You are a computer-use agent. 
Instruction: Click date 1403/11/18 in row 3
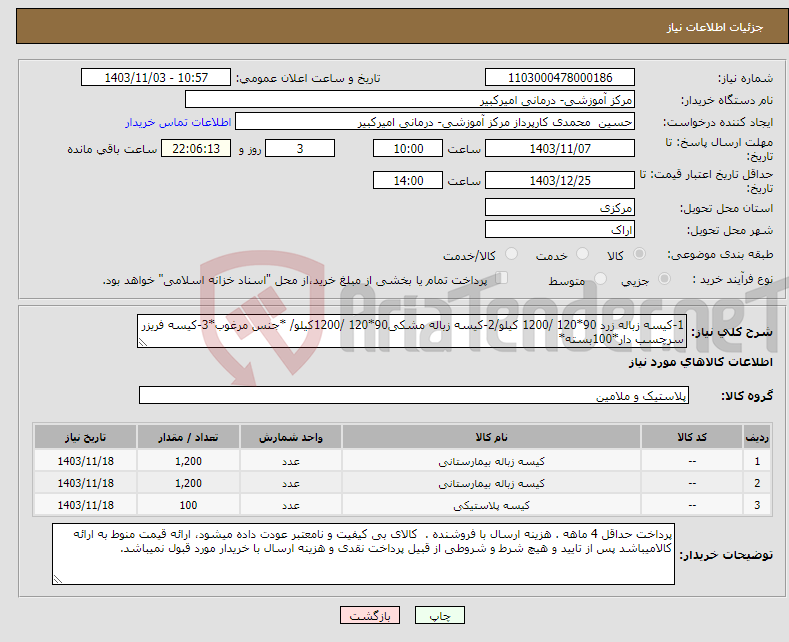coord(86,505)
